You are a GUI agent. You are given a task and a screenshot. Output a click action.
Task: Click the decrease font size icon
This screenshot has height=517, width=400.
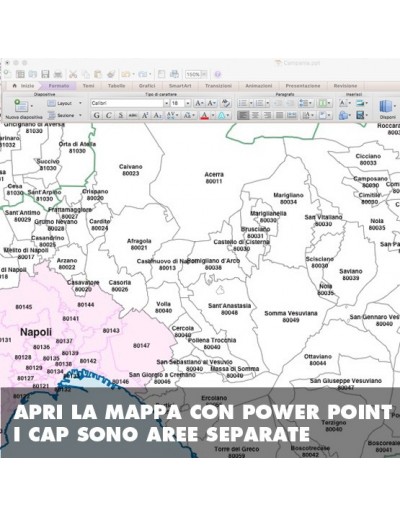[x=211, y=103]
